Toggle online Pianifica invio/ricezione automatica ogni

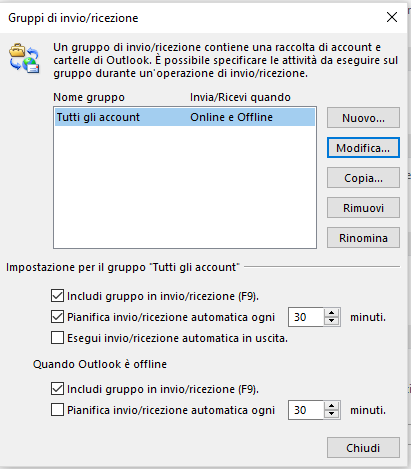(57, 317)
